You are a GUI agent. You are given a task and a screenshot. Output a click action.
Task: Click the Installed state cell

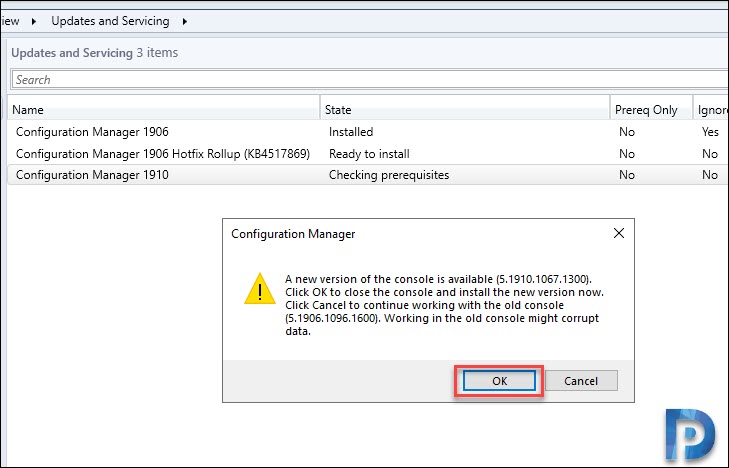[351, 132]
